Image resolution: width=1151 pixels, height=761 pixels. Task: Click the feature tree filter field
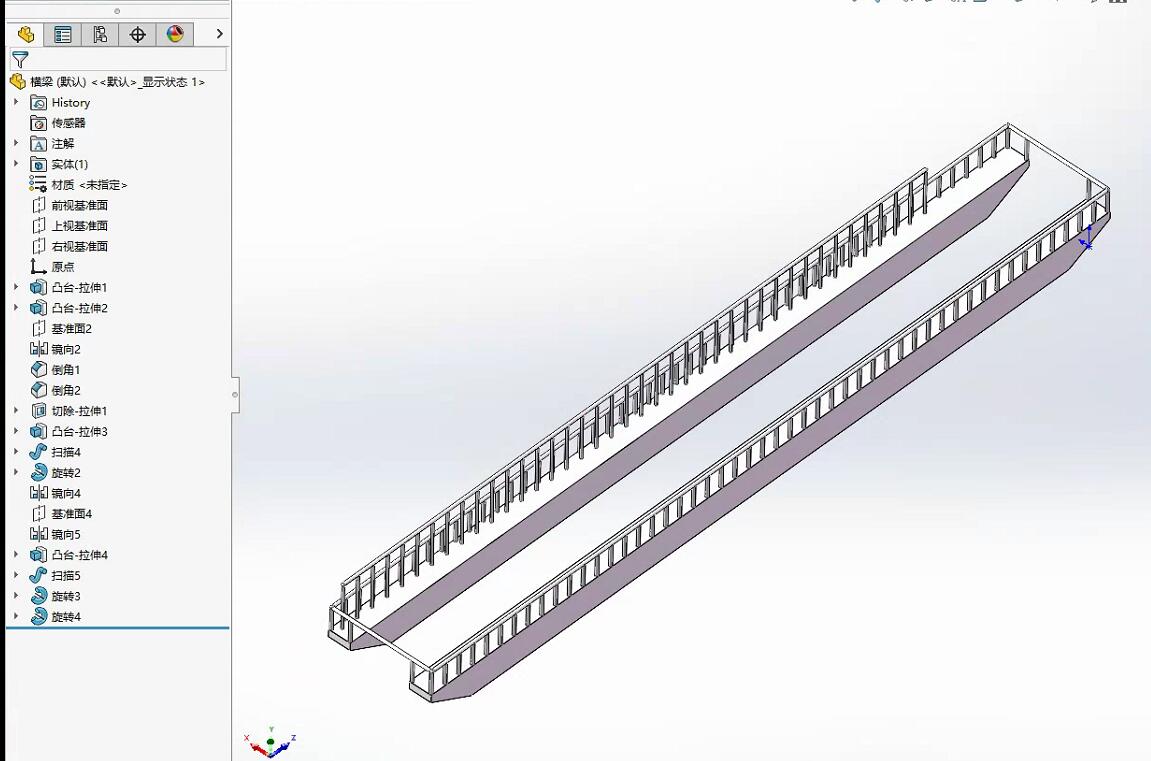118,59
